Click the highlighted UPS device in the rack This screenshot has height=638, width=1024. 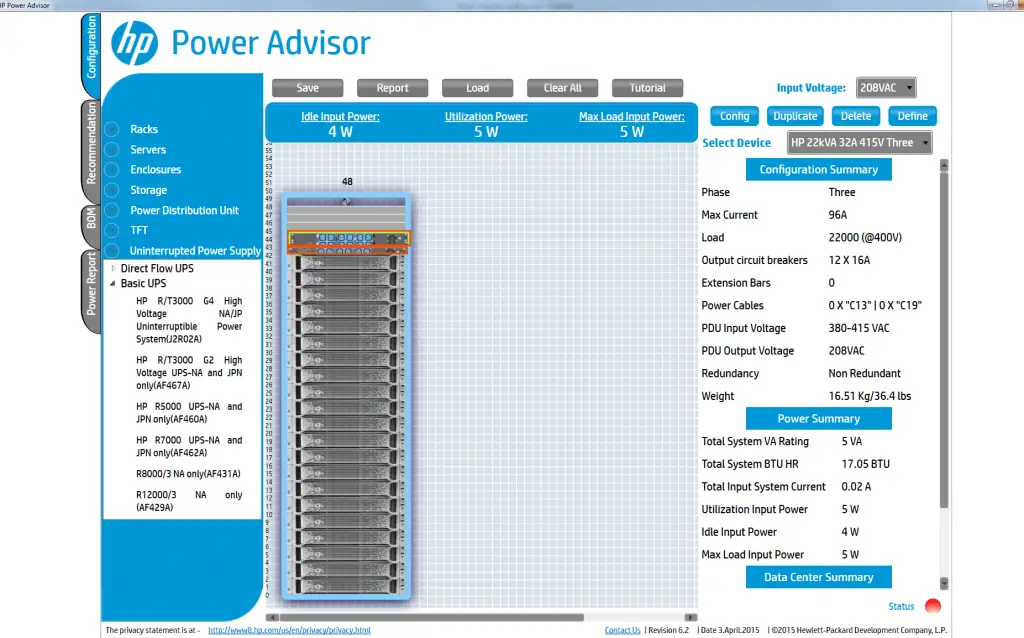(347, 239)
